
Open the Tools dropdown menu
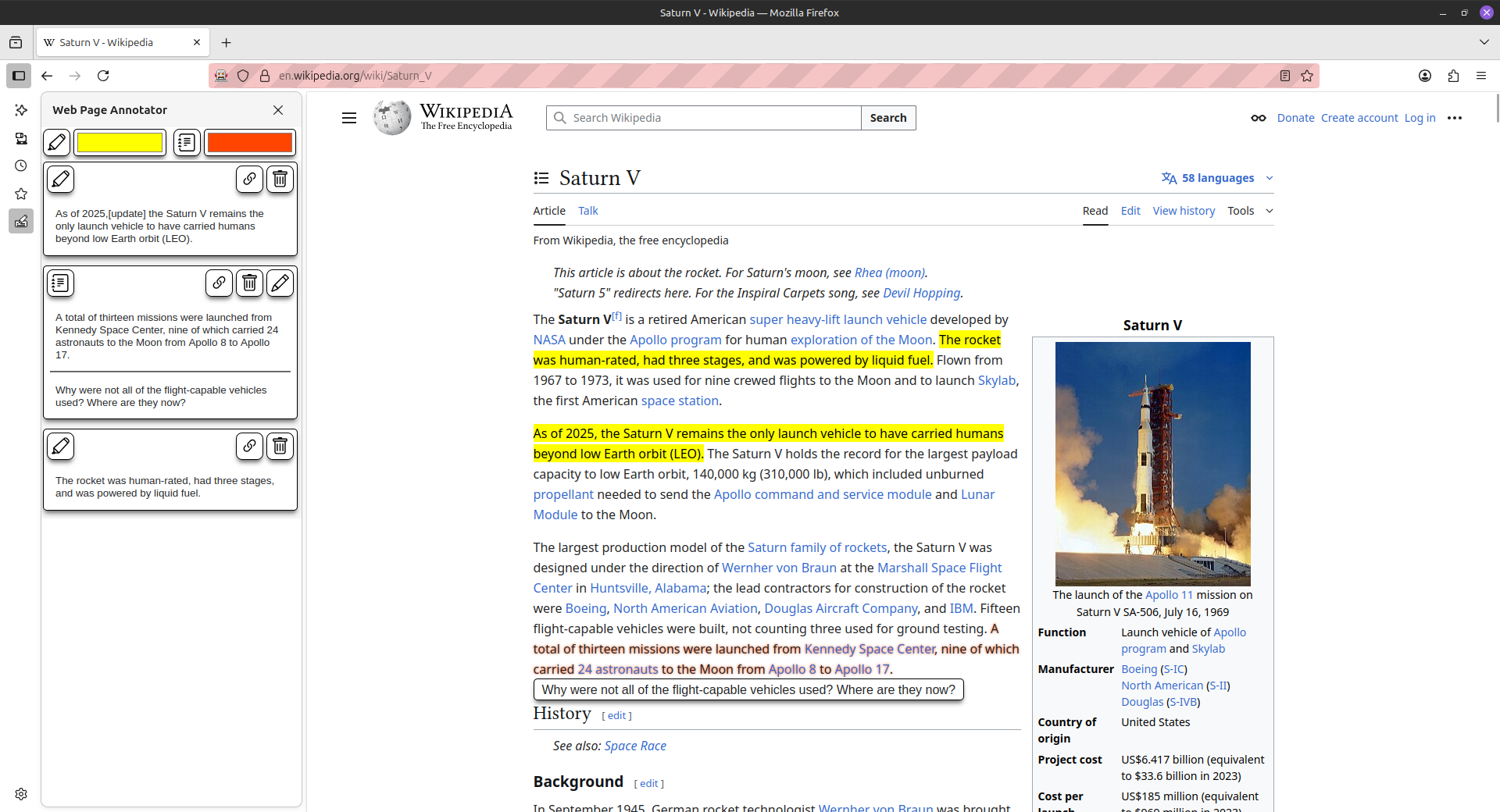point(1249,211)
